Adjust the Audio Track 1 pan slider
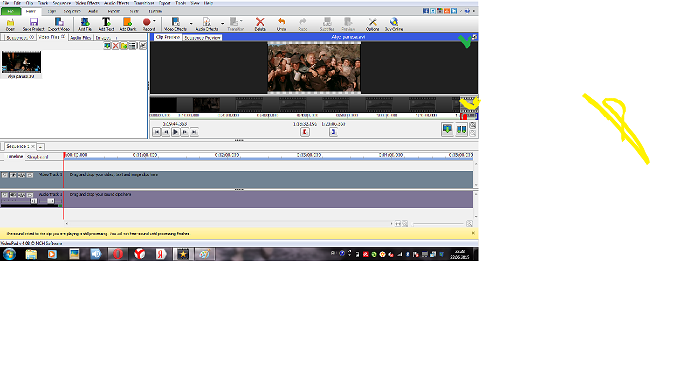 click(50, 201)
